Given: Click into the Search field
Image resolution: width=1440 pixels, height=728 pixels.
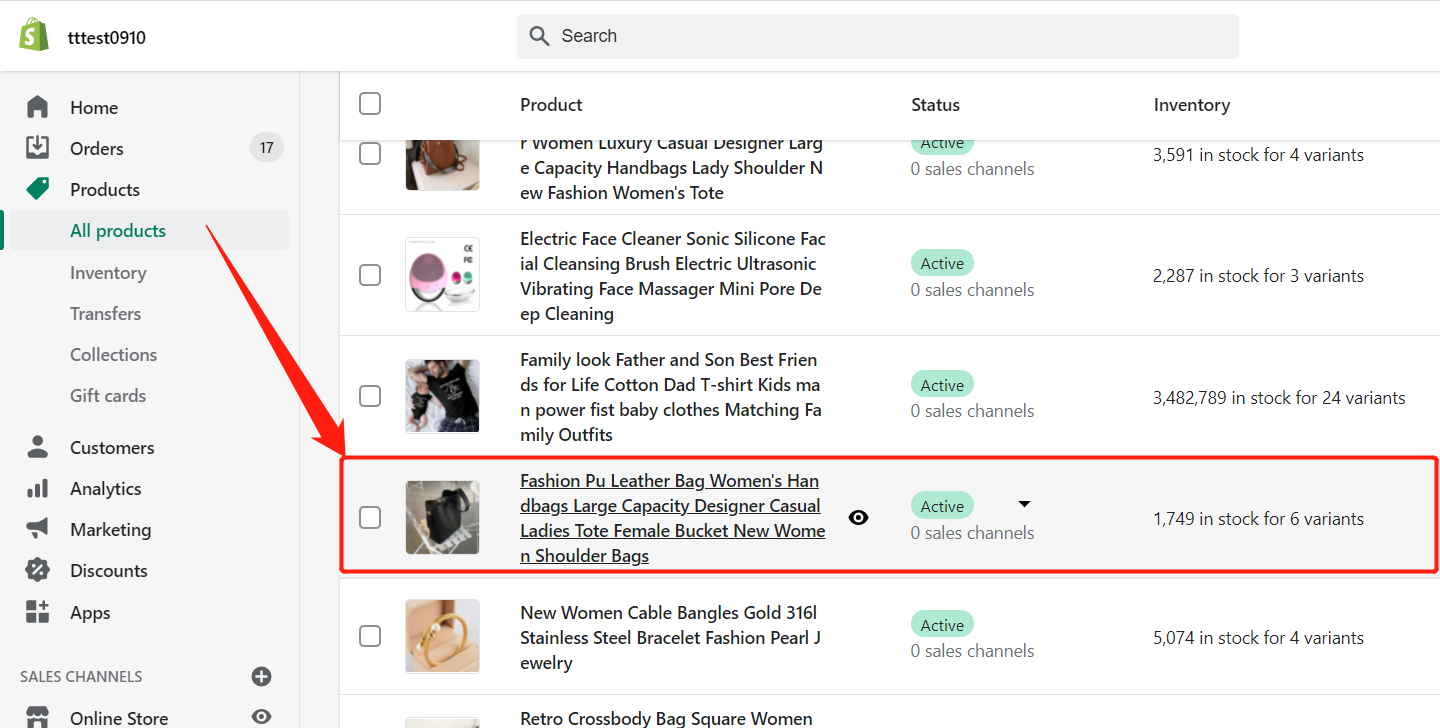Looking at the screenshot, I should coord(877,36).
